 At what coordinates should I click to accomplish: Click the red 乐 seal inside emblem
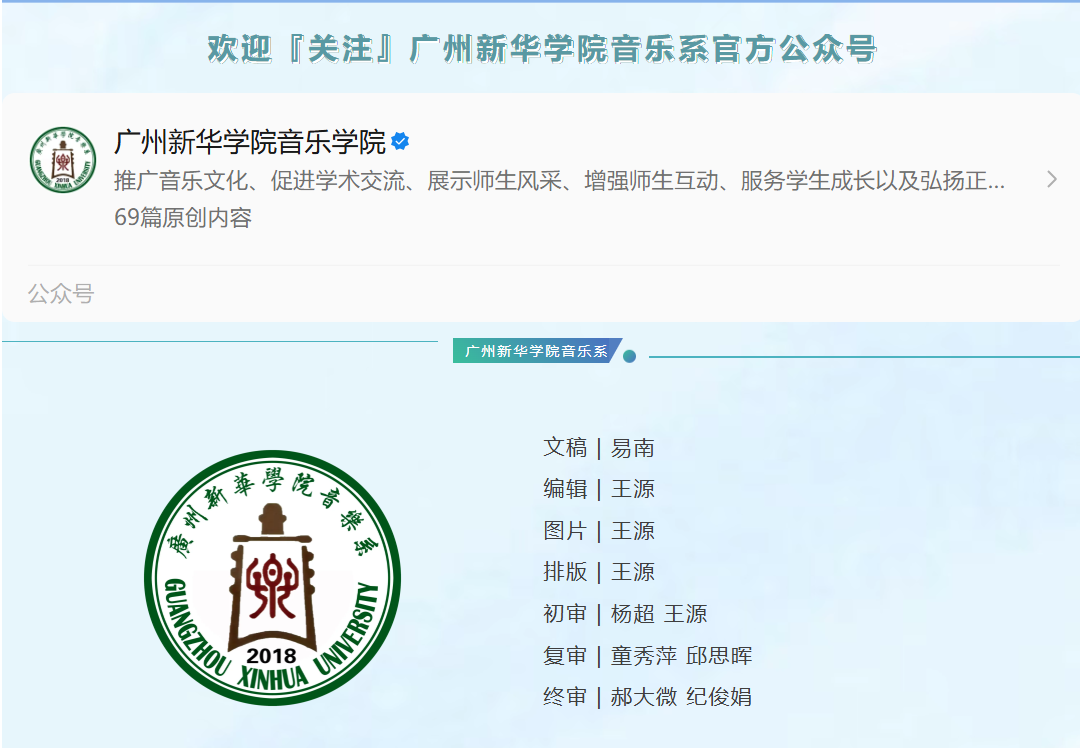click(273, 586)
